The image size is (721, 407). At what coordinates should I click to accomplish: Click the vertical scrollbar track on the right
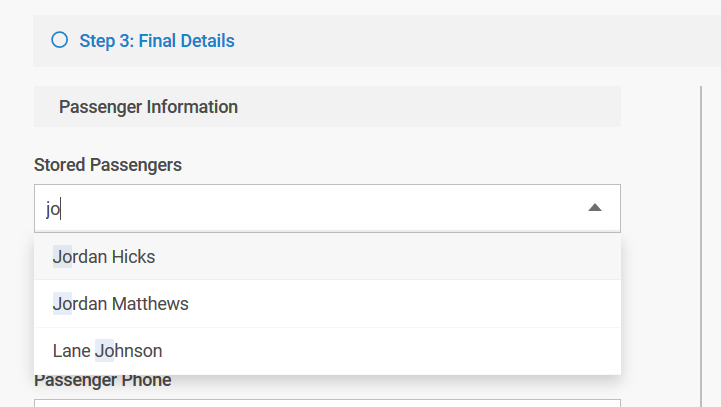[701, 246]
